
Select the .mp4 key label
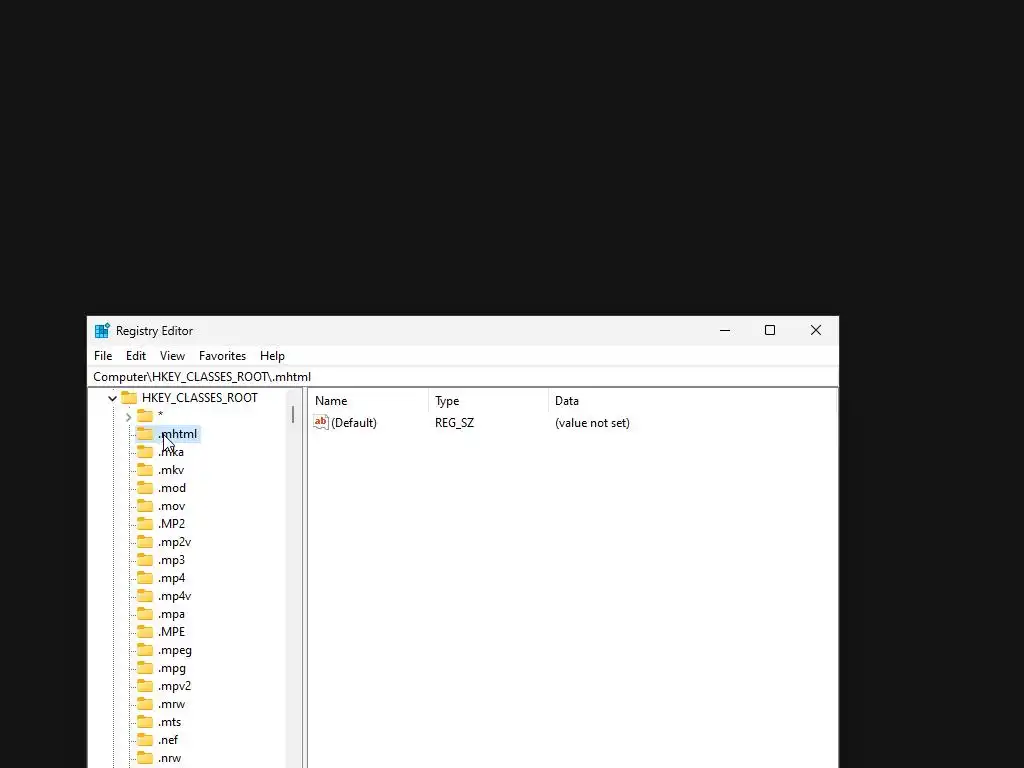point(171,578)
